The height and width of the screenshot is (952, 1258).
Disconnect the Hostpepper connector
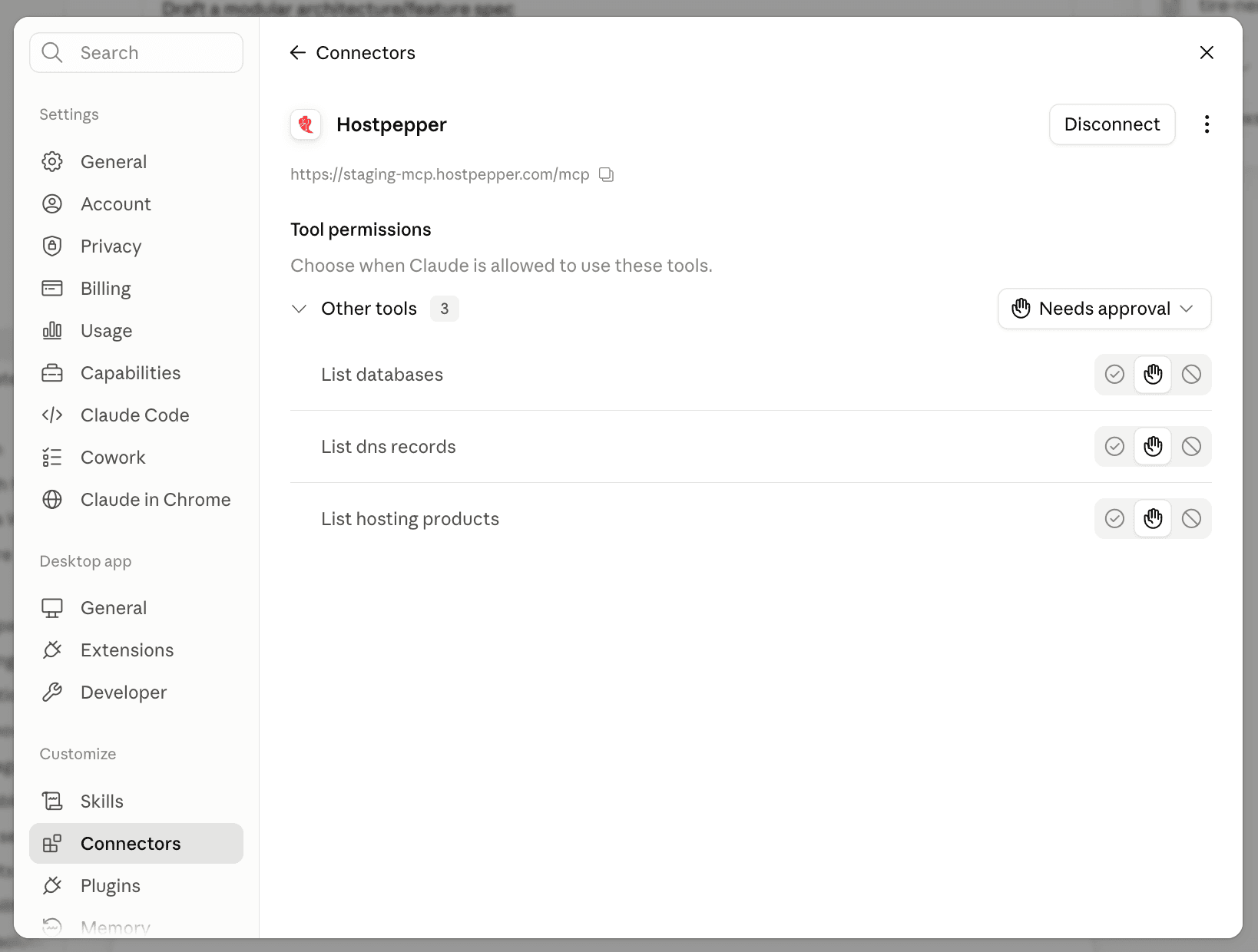coord(1112,124)
